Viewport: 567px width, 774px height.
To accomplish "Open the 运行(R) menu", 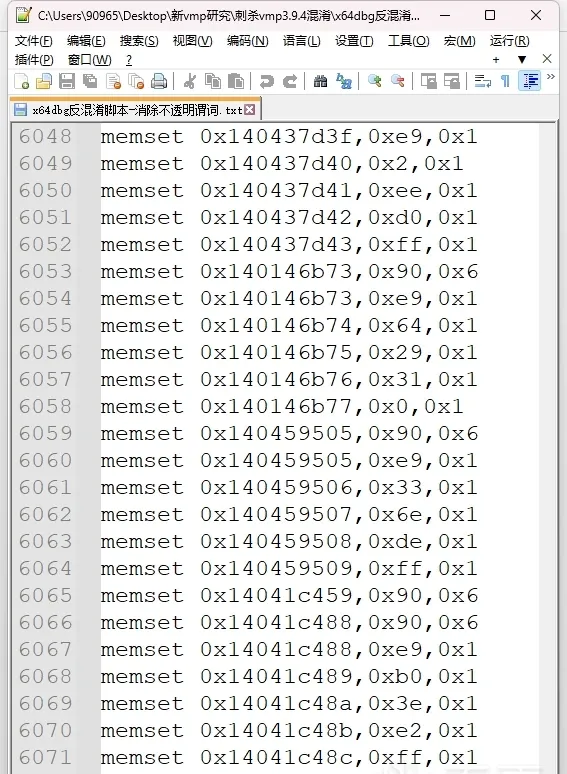I will click(x=510, y=41).
